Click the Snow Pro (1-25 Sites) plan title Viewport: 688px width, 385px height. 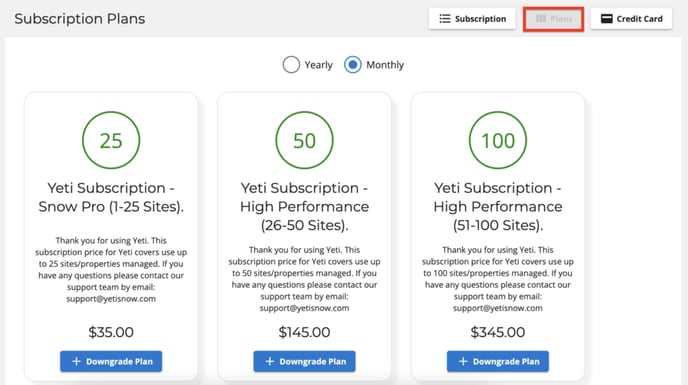111,197
